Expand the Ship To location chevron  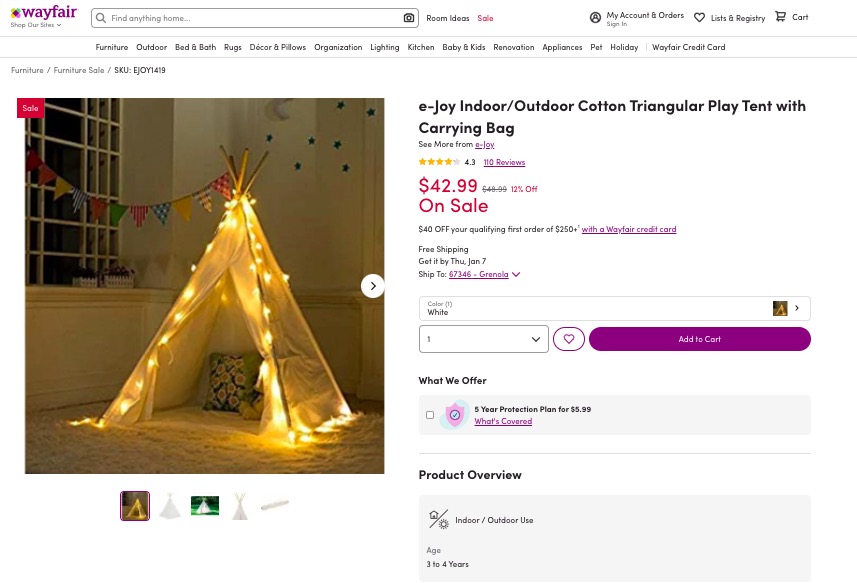click(516, 274)
